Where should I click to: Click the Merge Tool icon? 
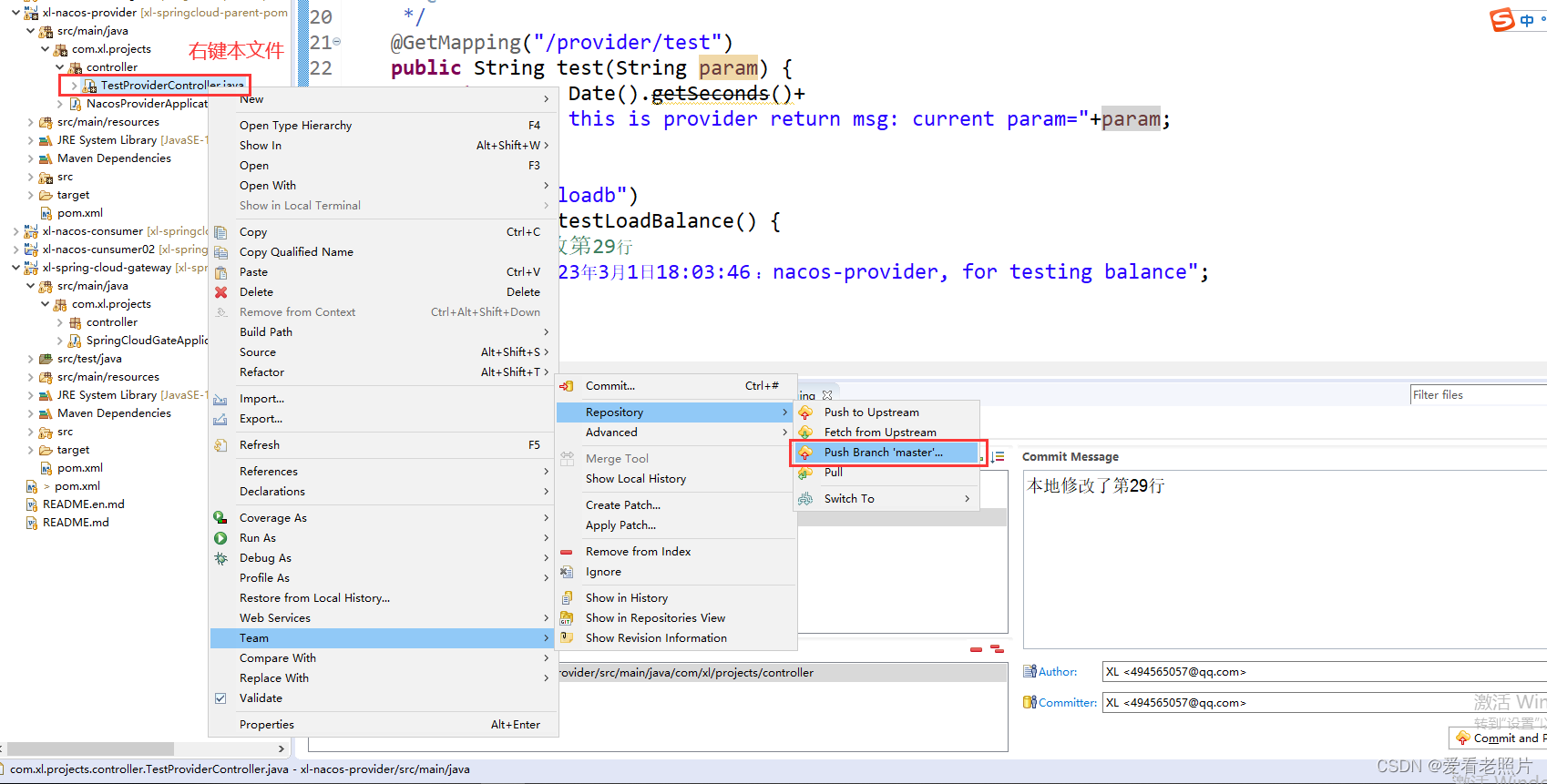pos(567,459)
